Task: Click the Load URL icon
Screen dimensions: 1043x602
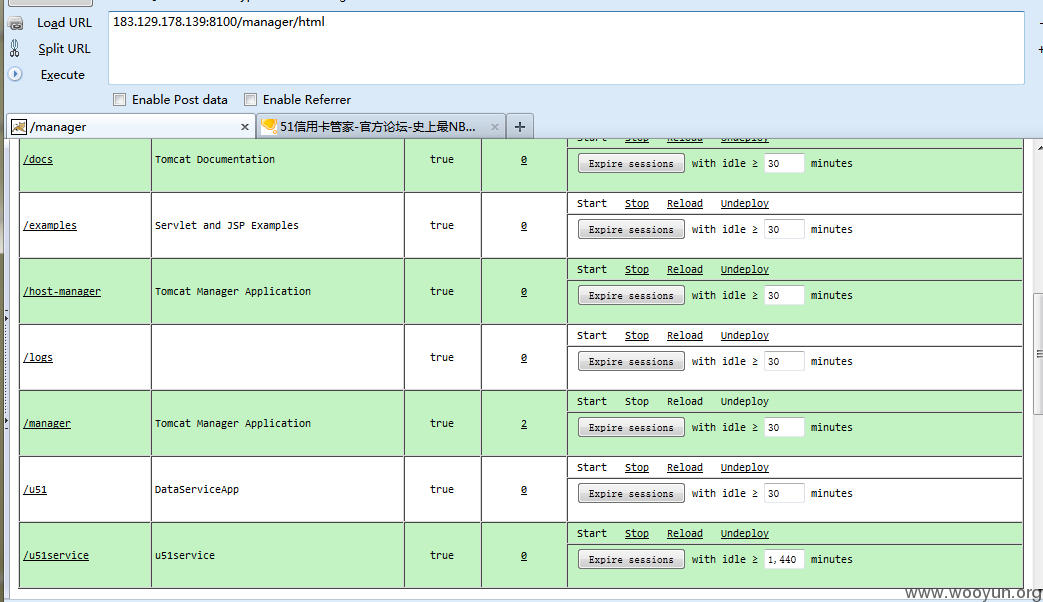Action: (x=15, y=23)
